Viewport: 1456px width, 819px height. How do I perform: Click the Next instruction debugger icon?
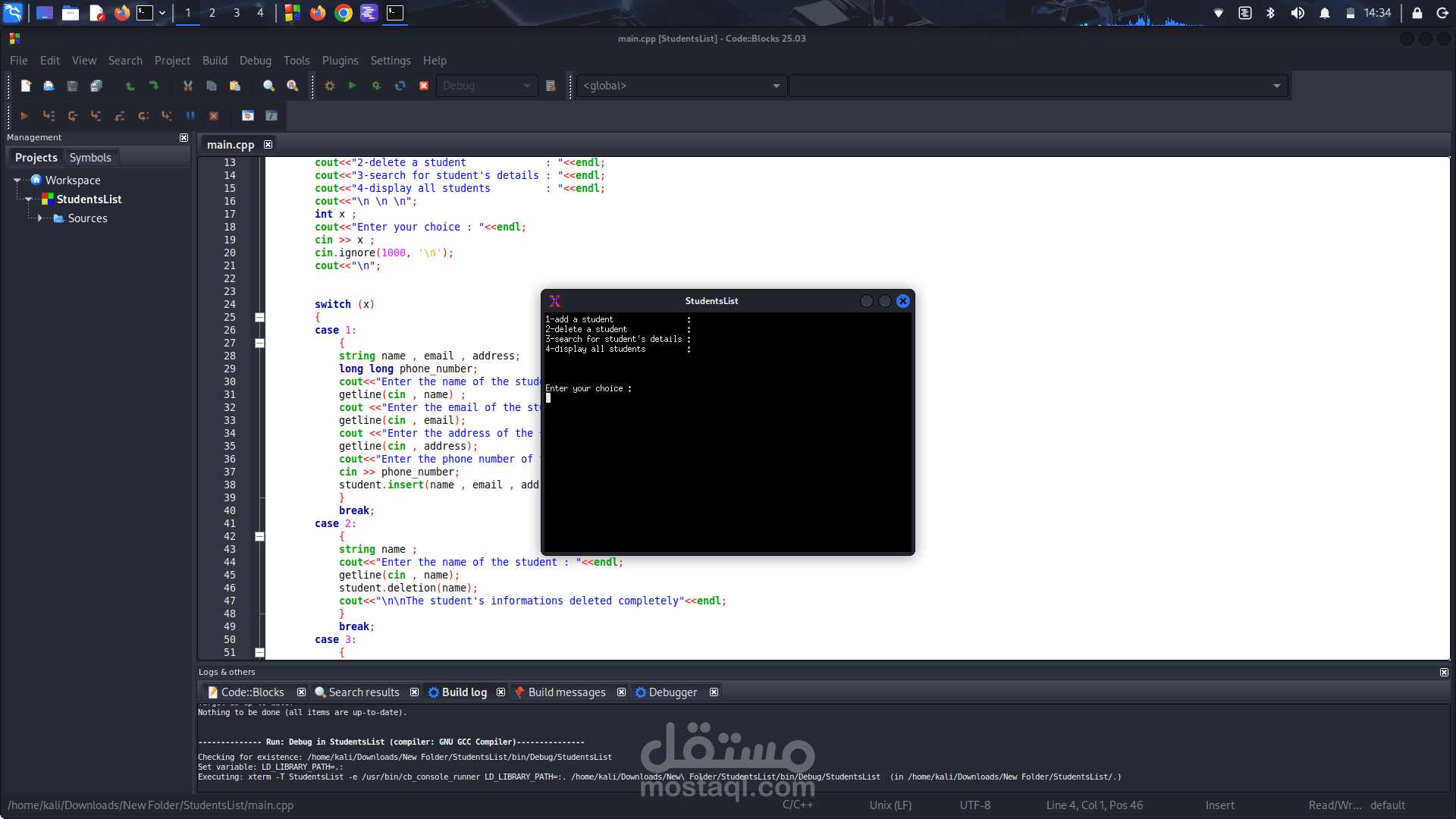click(143, 115)
